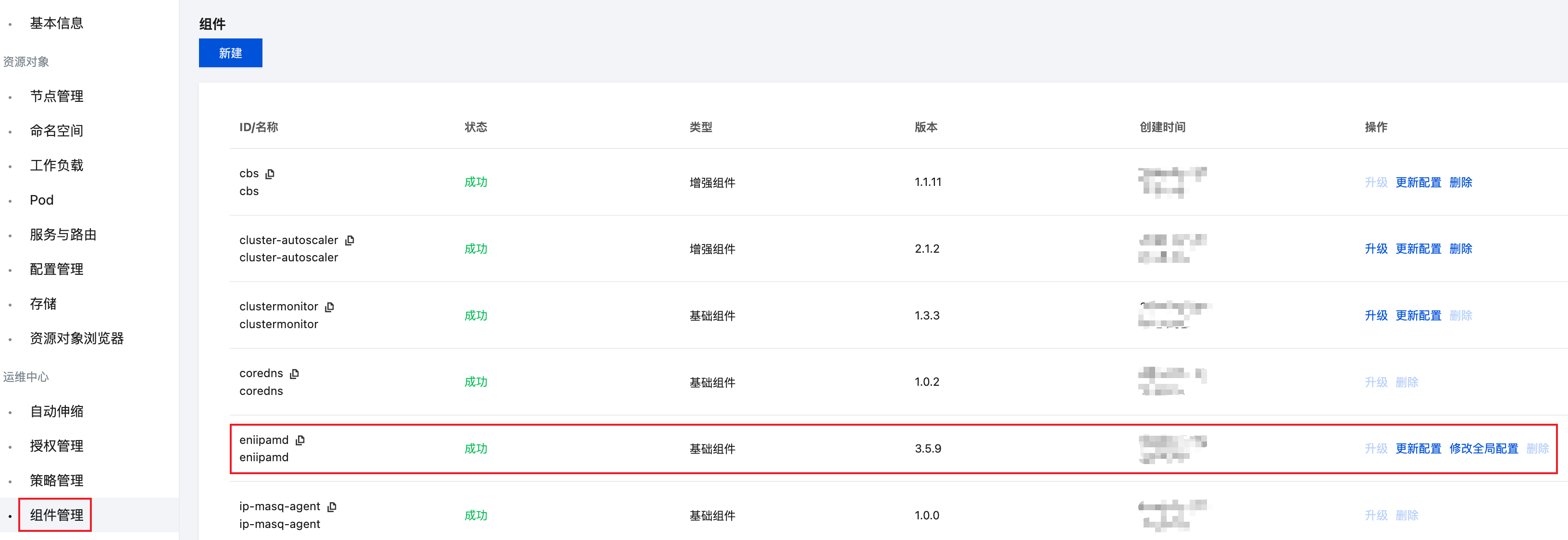This screenshot has height=540, width=1568.
Task: Upgrade the clustermonitor component
Action: tap(1375, 316)
